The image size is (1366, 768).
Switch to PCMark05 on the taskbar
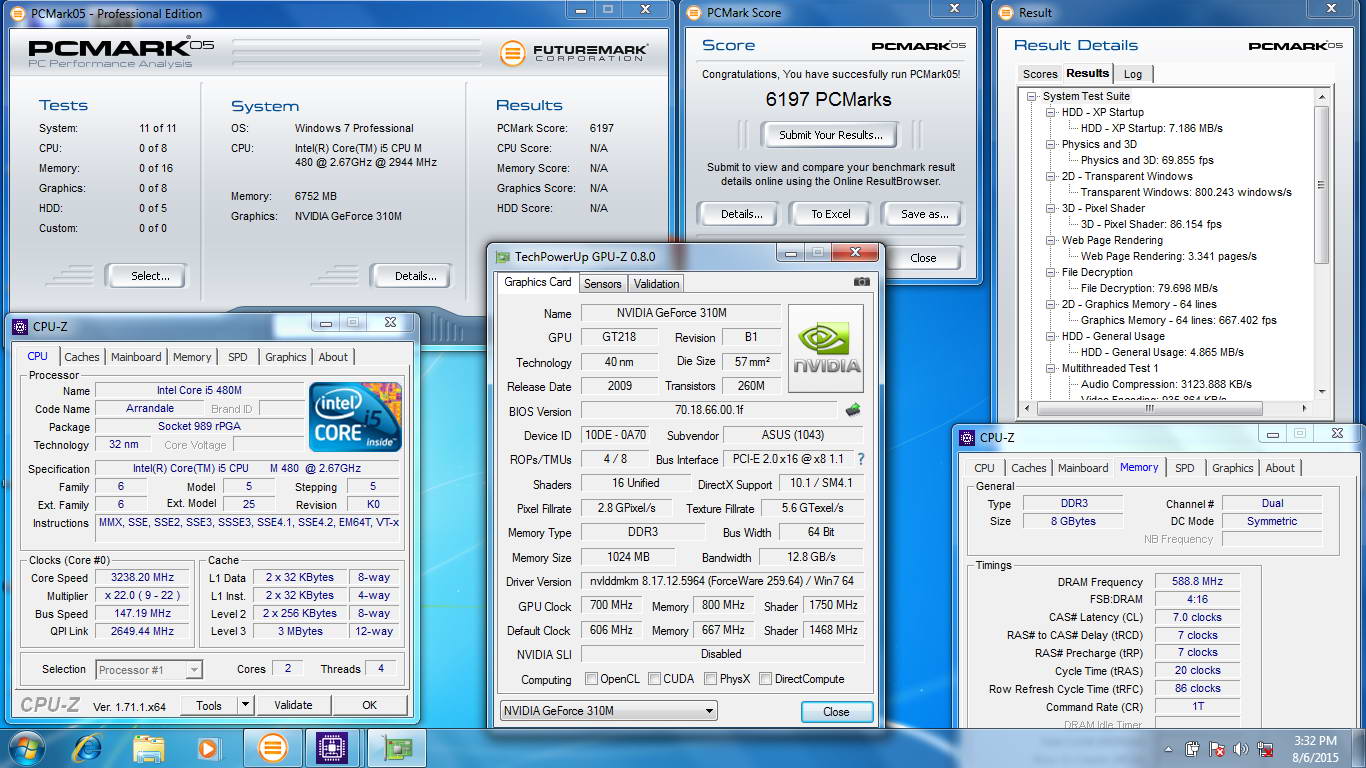tap(273, 748)
